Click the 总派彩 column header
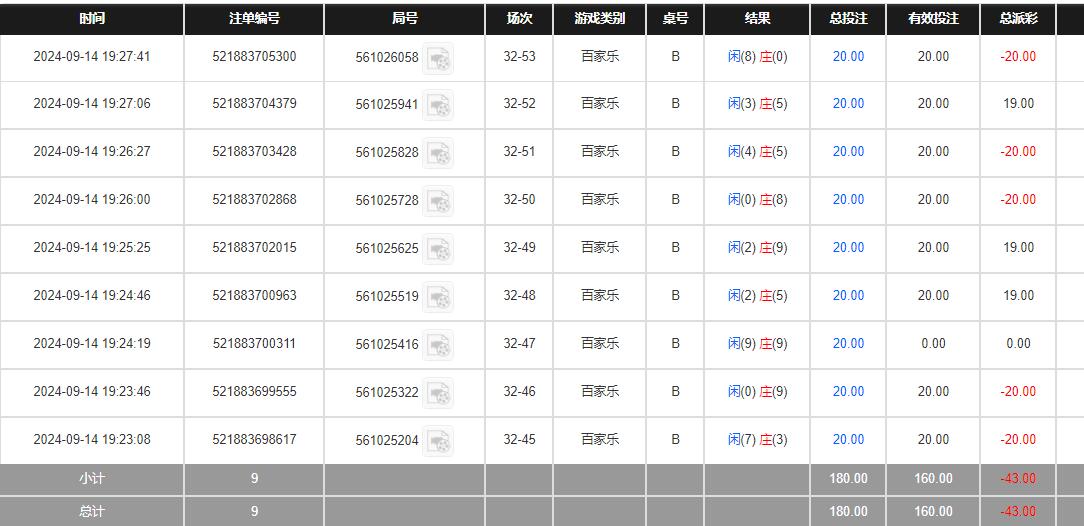This screenshot has height=526, width=1084. pos(1018,19)
